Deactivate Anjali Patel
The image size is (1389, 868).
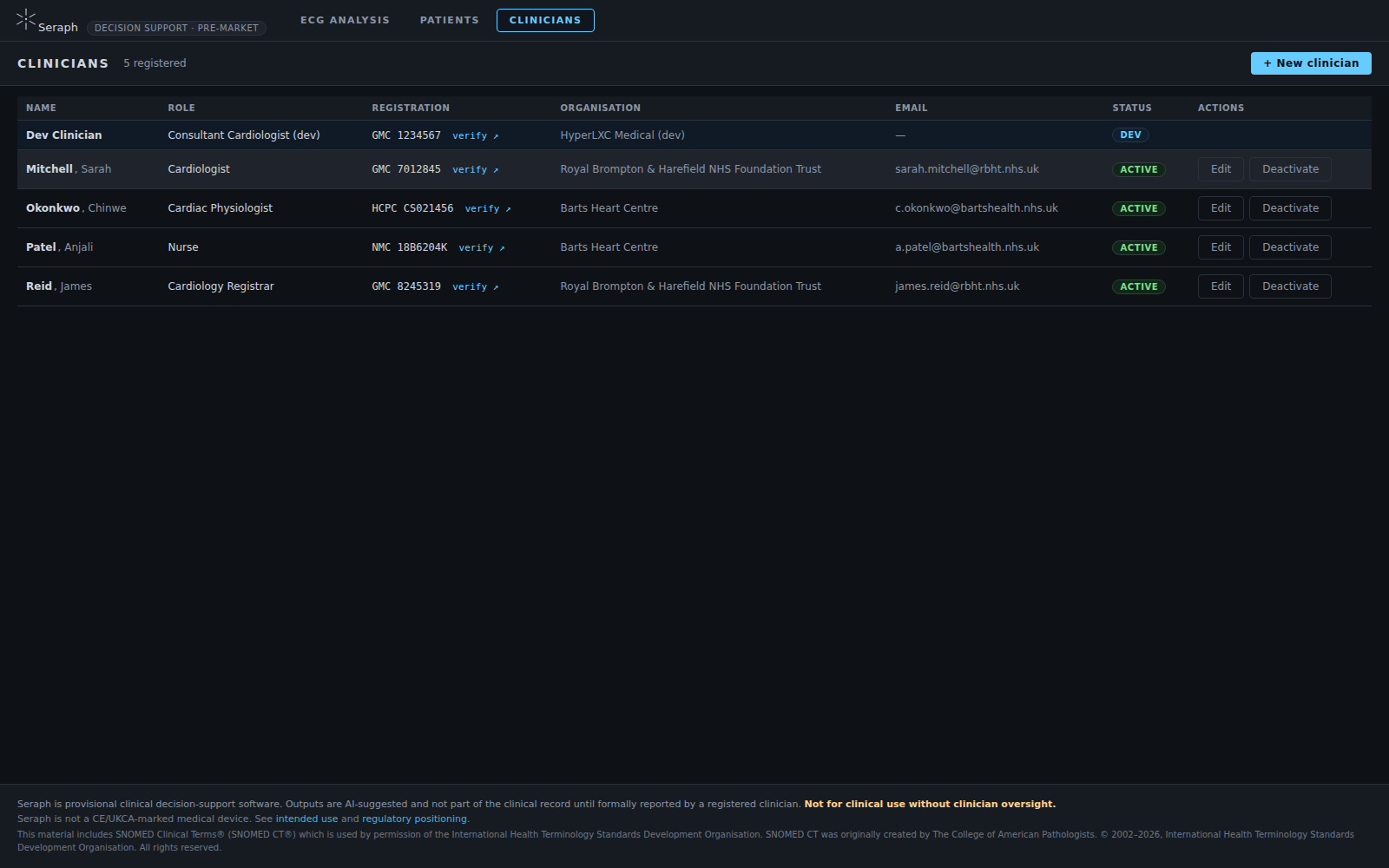1290,247
